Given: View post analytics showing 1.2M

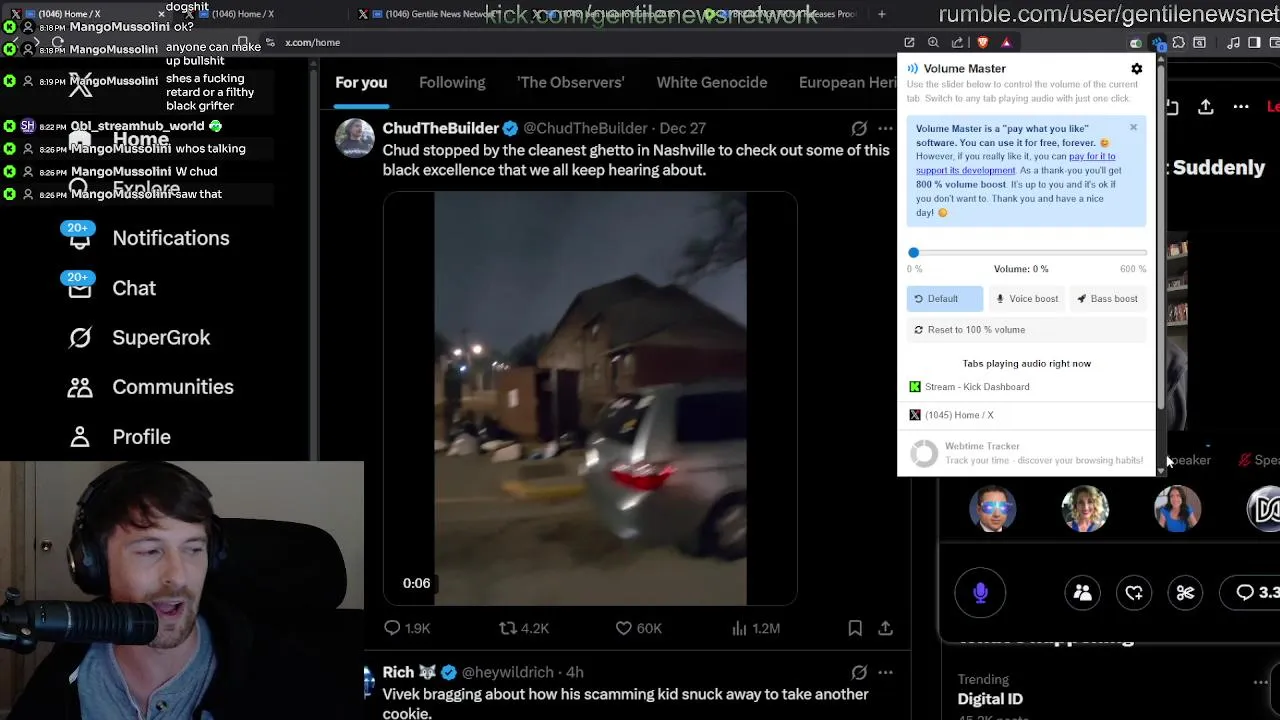Looking at the screenshot, I should pos(755,628).
